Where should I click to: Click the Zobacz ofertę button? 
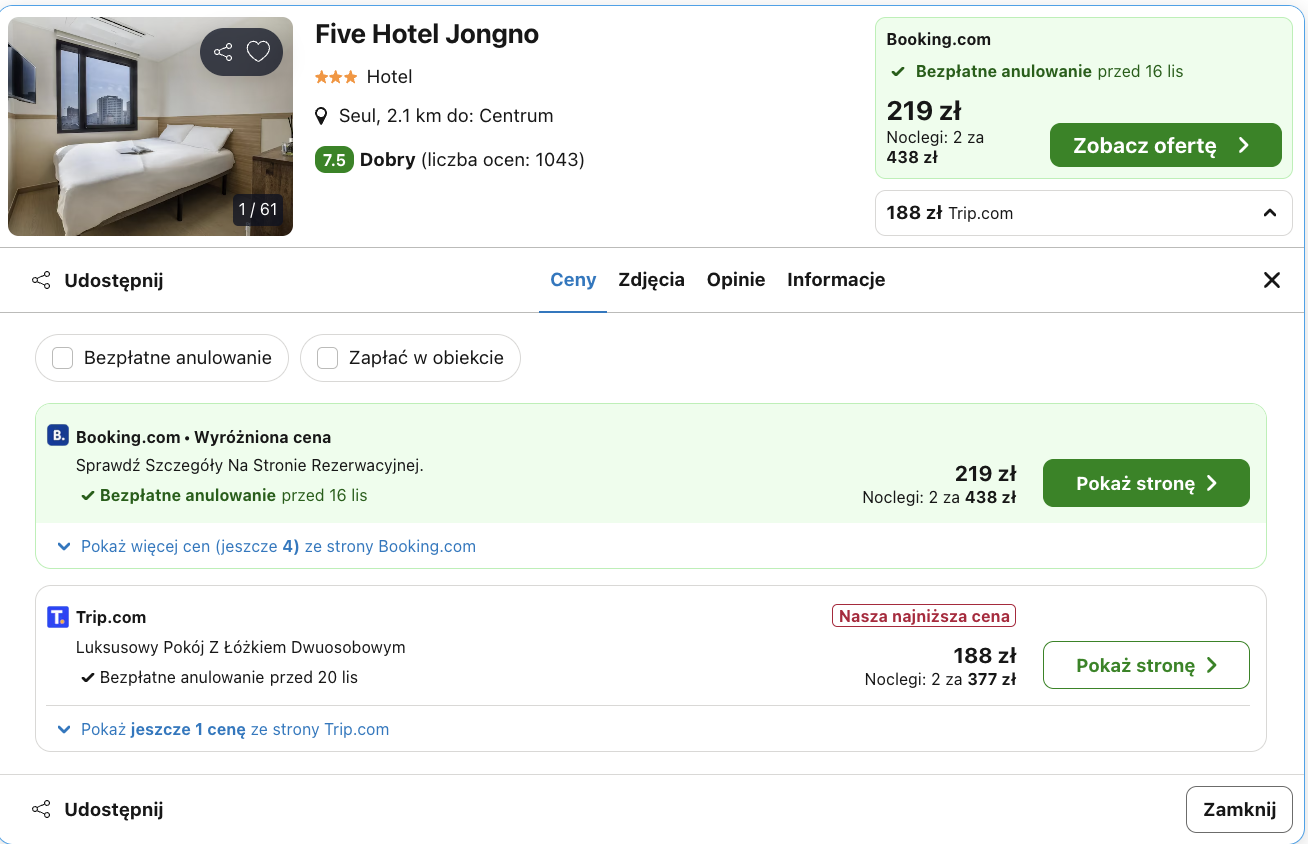1165,145
